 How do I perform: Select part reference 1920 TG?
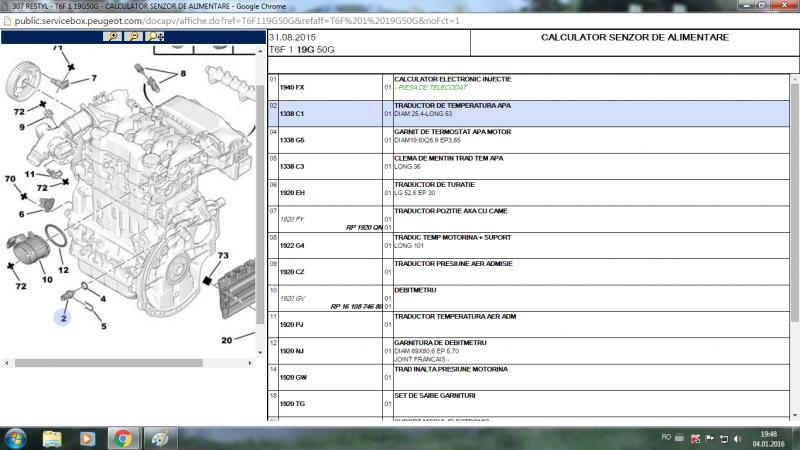(292, 404)
